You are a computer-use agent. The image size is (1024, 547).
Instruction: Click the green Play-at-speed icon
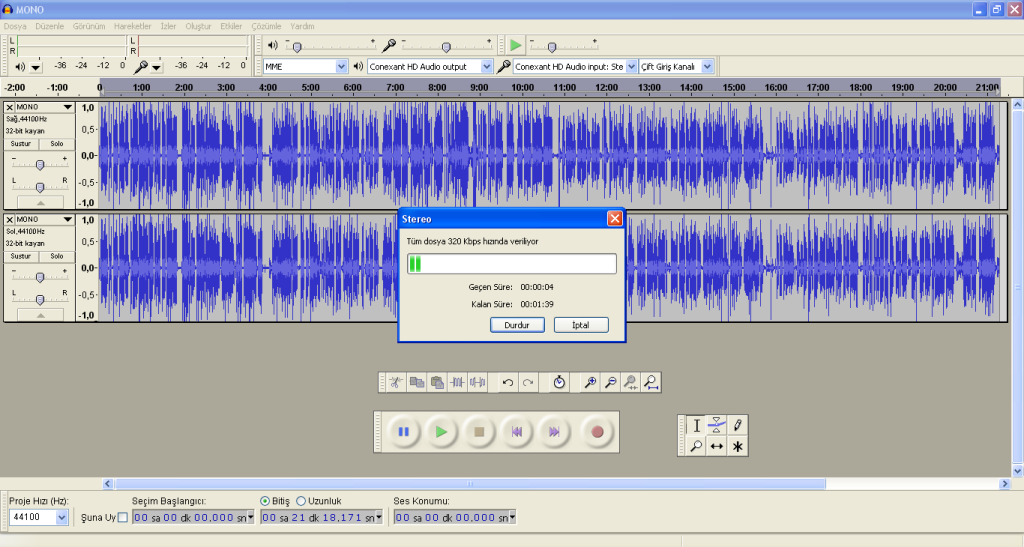pos(516,45)
